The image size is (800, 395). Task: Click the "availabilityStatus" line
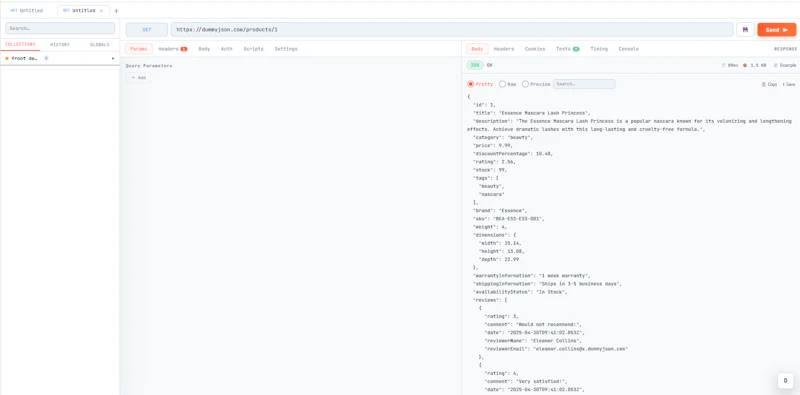(520, 292)
